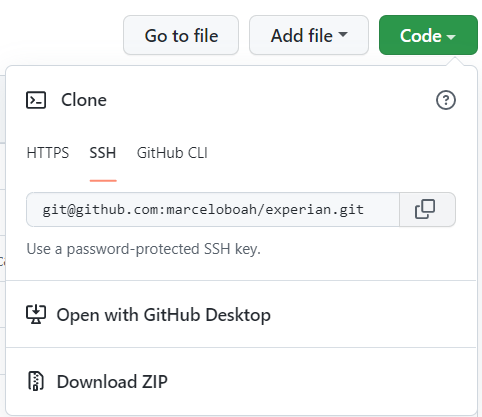Click the word Desktop in the Open with option
Screen dimensions: 482x417
[x=238, y=315]
